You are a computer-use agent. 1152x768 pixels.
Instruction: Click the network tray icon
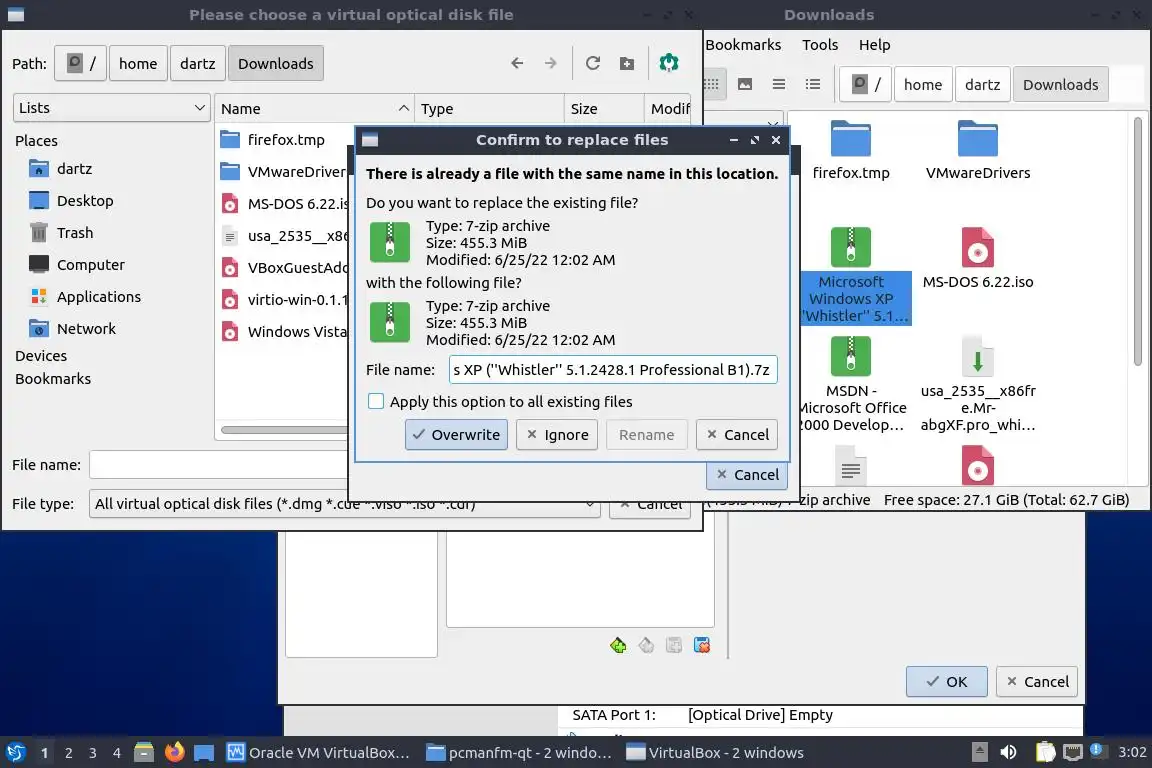1073,752
